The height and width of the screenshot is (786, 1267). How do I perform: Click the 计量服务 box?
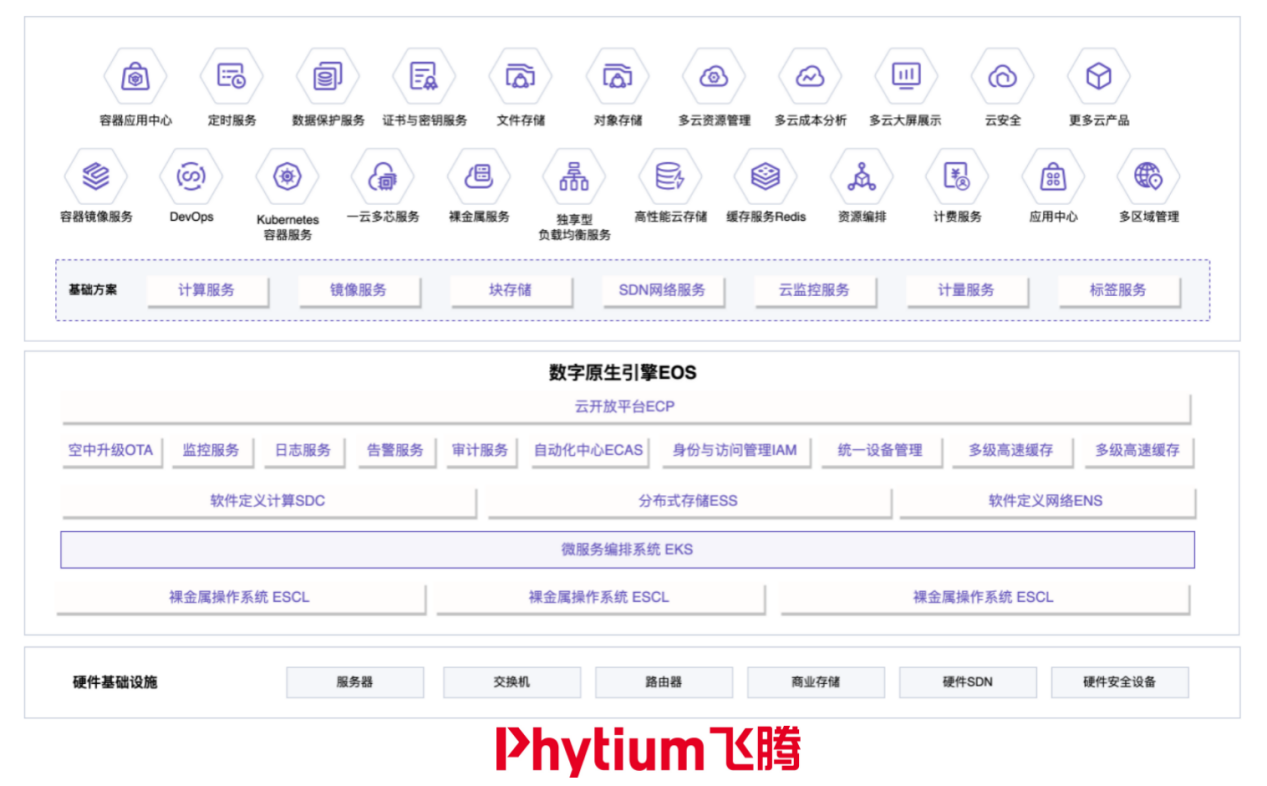[967, 290]
